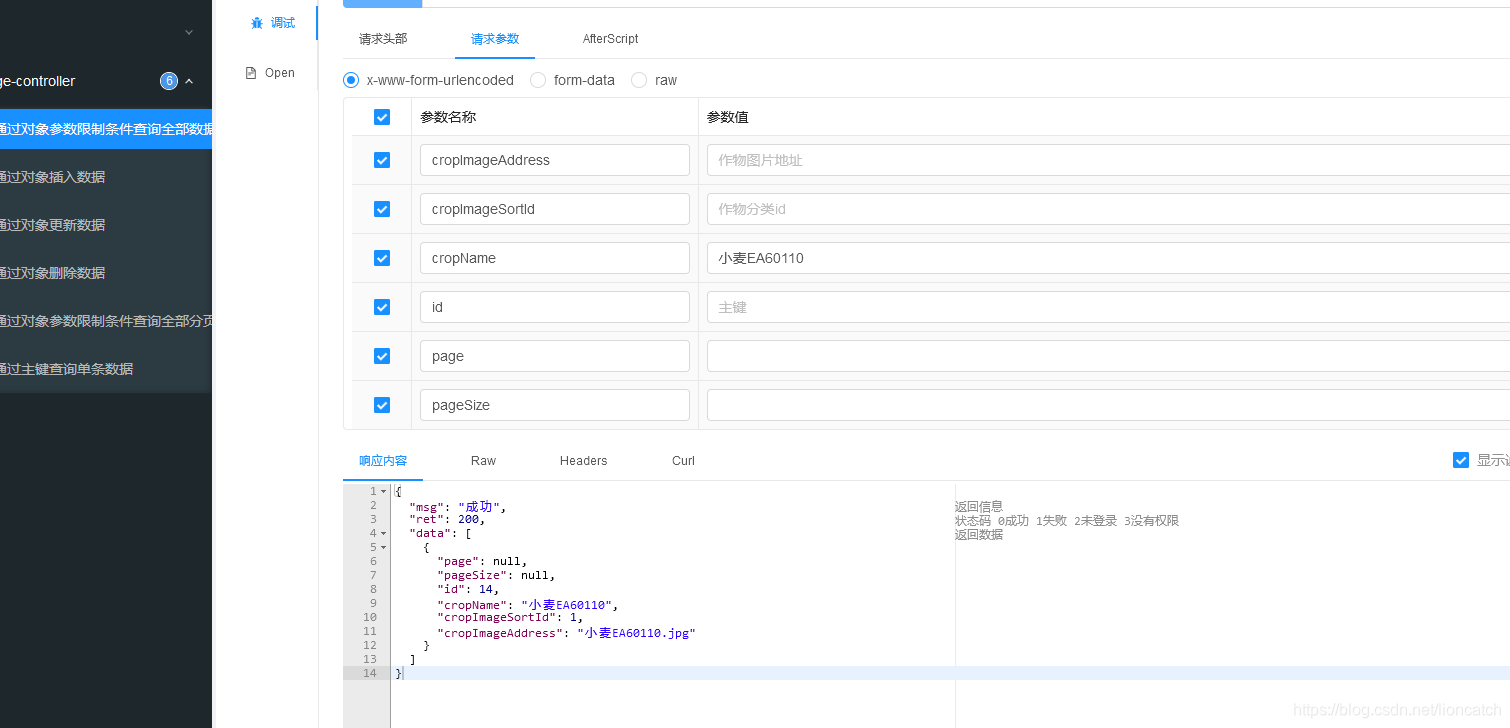Click the "id": 14 line
Screen dimensions: 1510x728
(468, 589)
